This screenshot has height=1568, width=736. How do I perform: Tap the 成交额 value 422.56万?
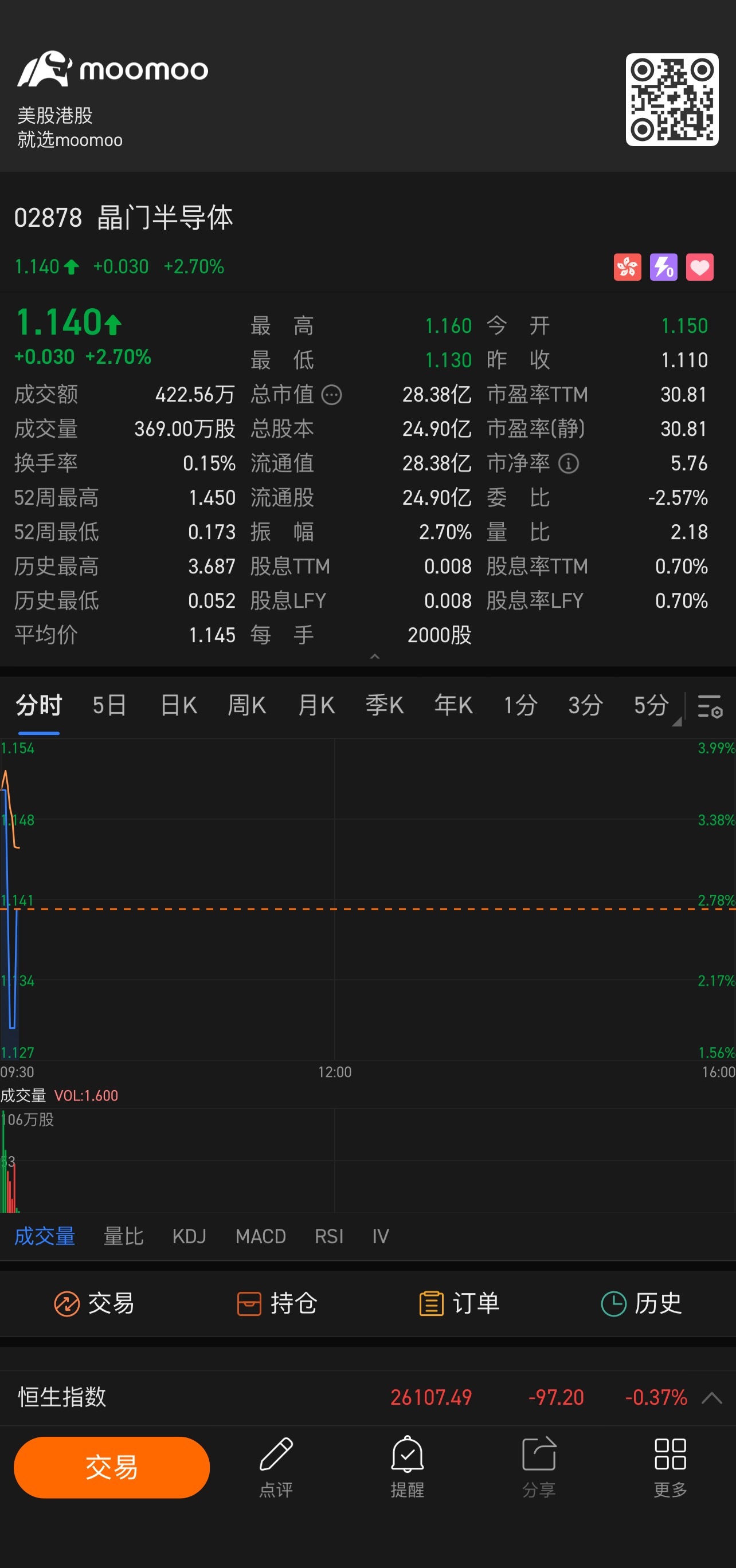pos(195,395)
